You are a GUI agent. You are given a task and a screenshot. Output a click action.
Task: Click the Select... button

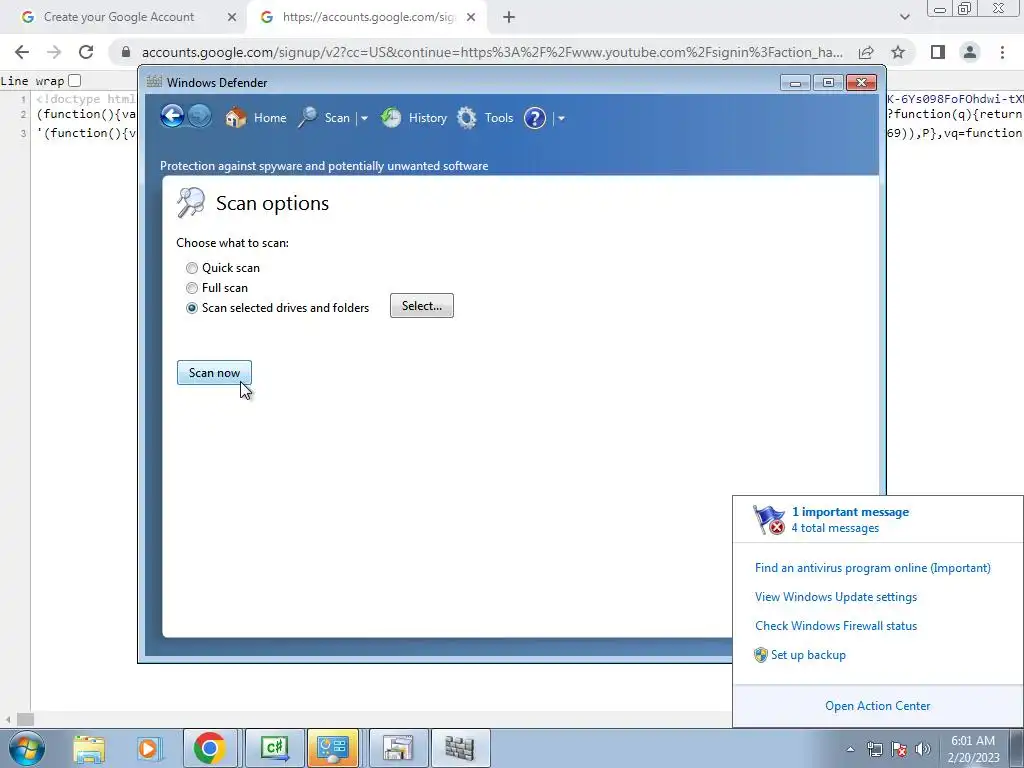point(422,306)
